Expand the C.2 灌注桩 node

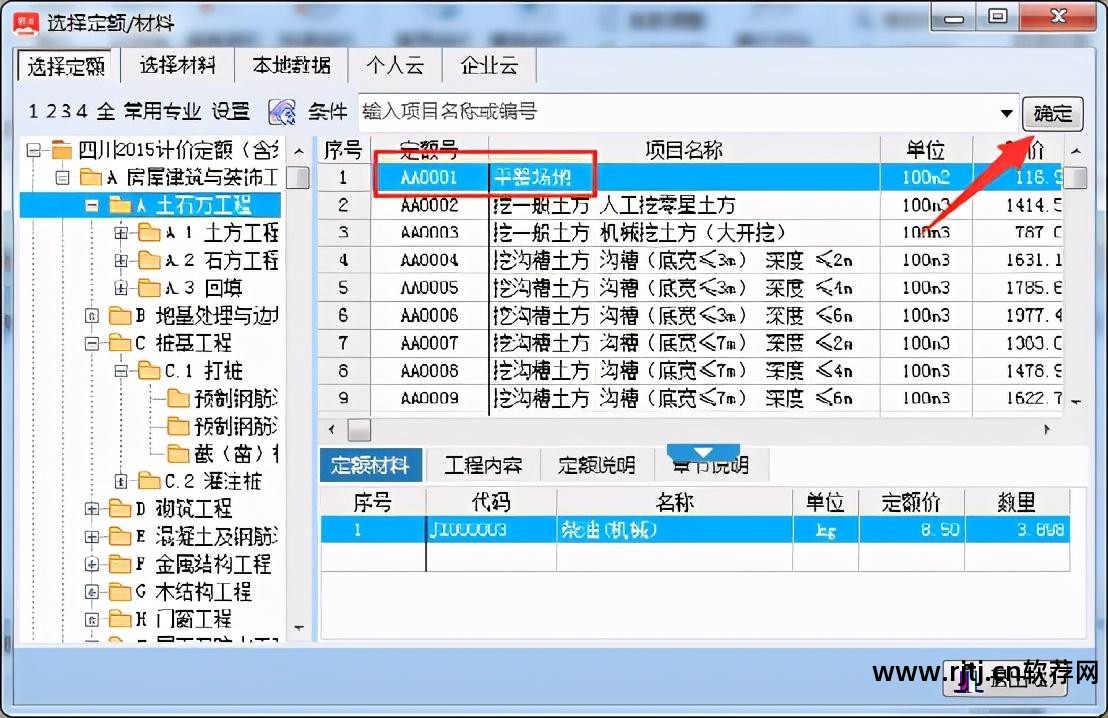(121, 482)
